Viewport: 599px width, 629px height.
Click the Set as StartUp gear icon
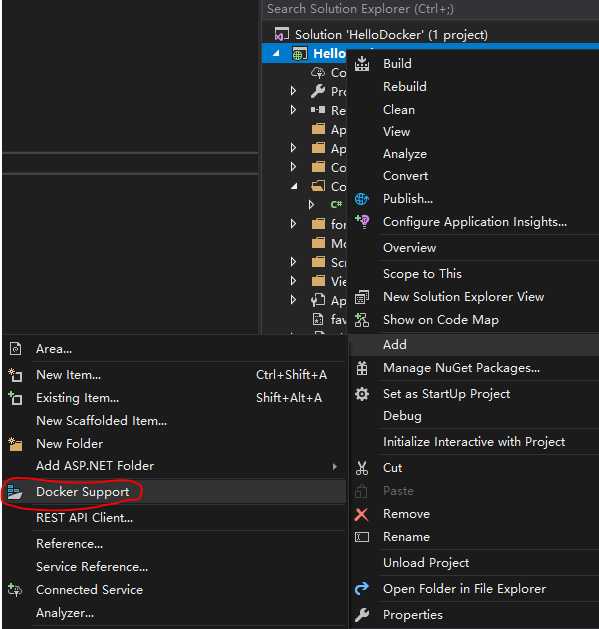pyautogui.click(x=362, y=394)
